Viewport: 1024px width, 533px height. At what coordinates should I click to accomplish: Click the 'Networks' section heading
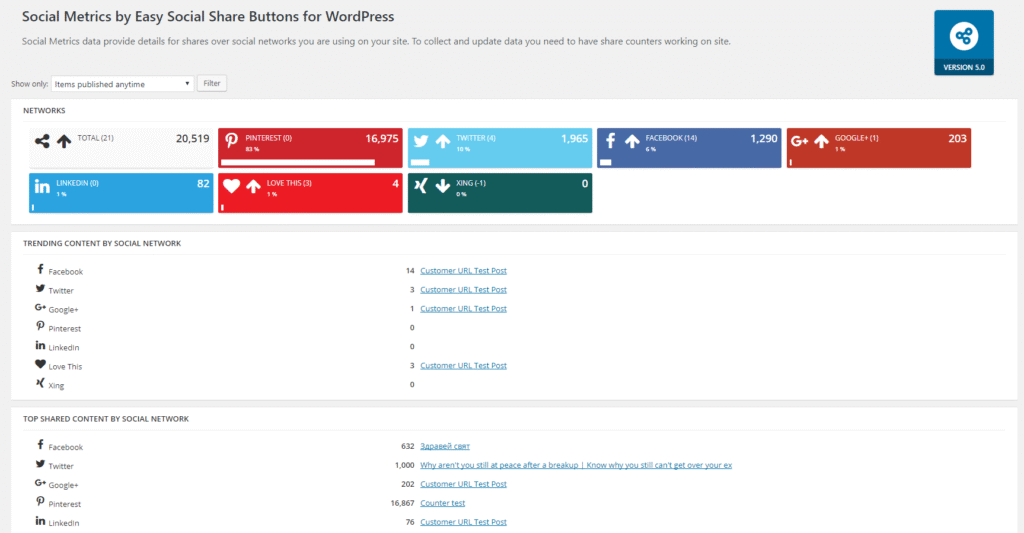44,110
